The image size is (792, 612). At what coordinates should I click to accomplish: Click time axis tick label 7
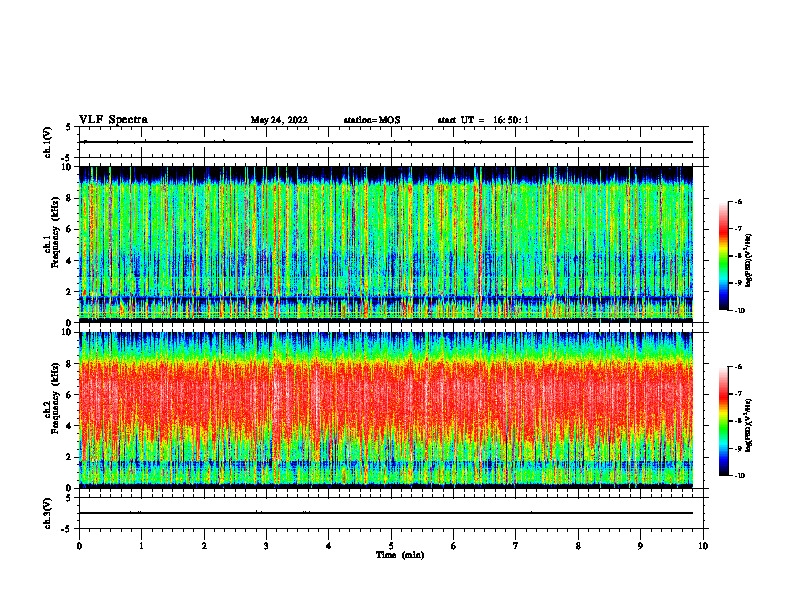516,546
